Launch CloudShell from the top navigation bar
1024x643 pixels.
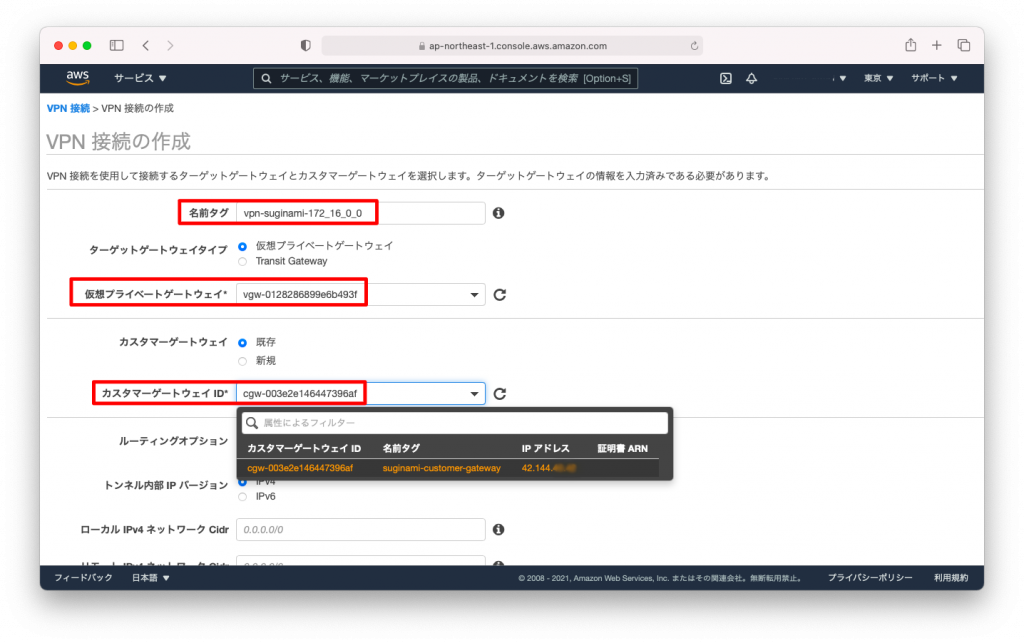[724, 78]
